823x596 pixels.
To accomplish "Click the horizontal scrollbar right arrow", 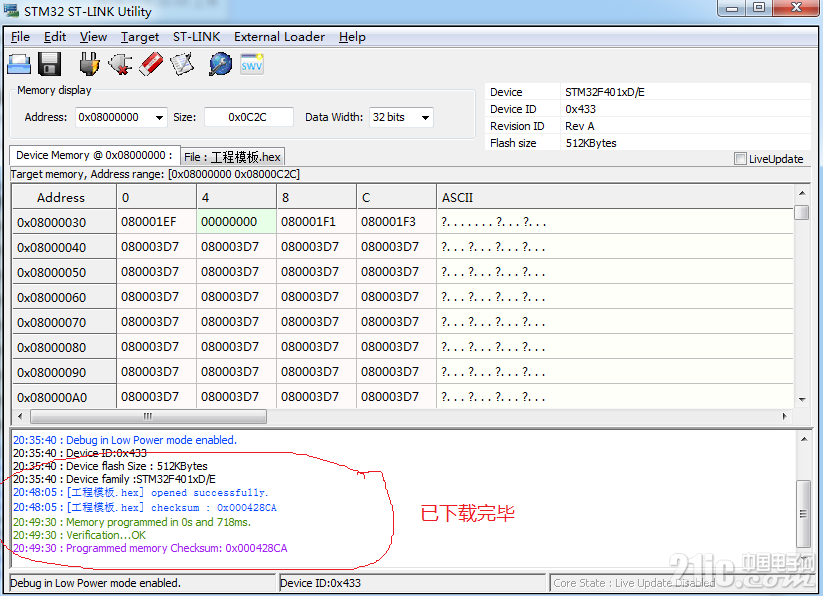I will click(785, 417).
